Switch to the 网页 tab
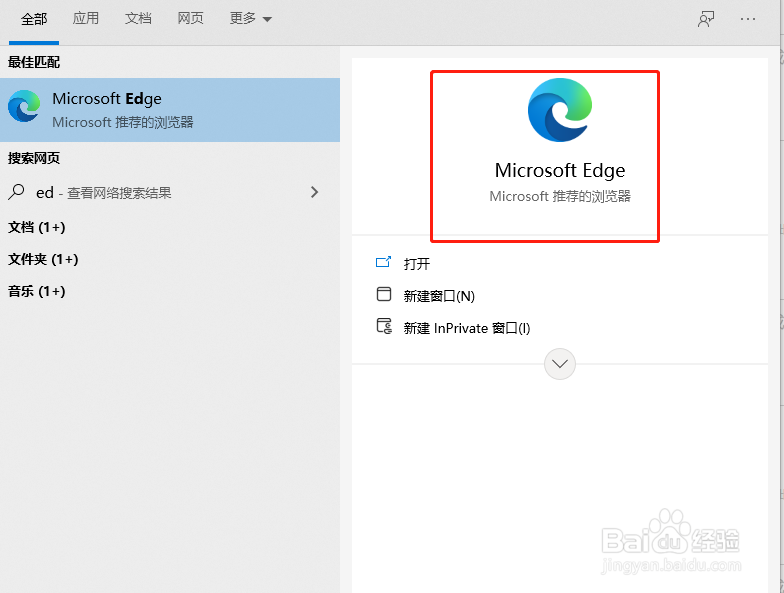The height and width of the screenshot is (593, 784). [190, 18]
